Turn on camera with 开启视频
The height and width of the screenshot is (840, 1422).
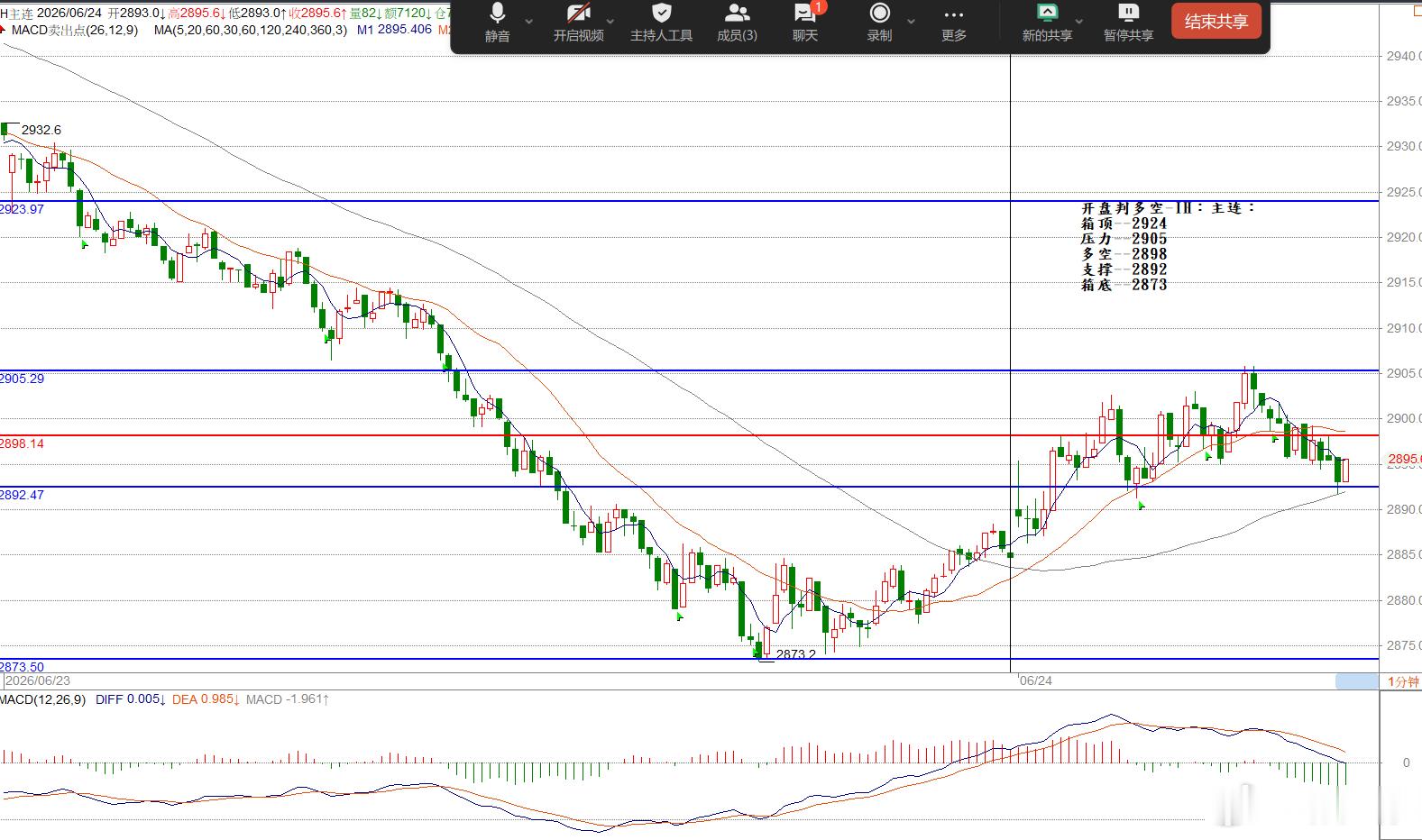(x=578, y=23)
